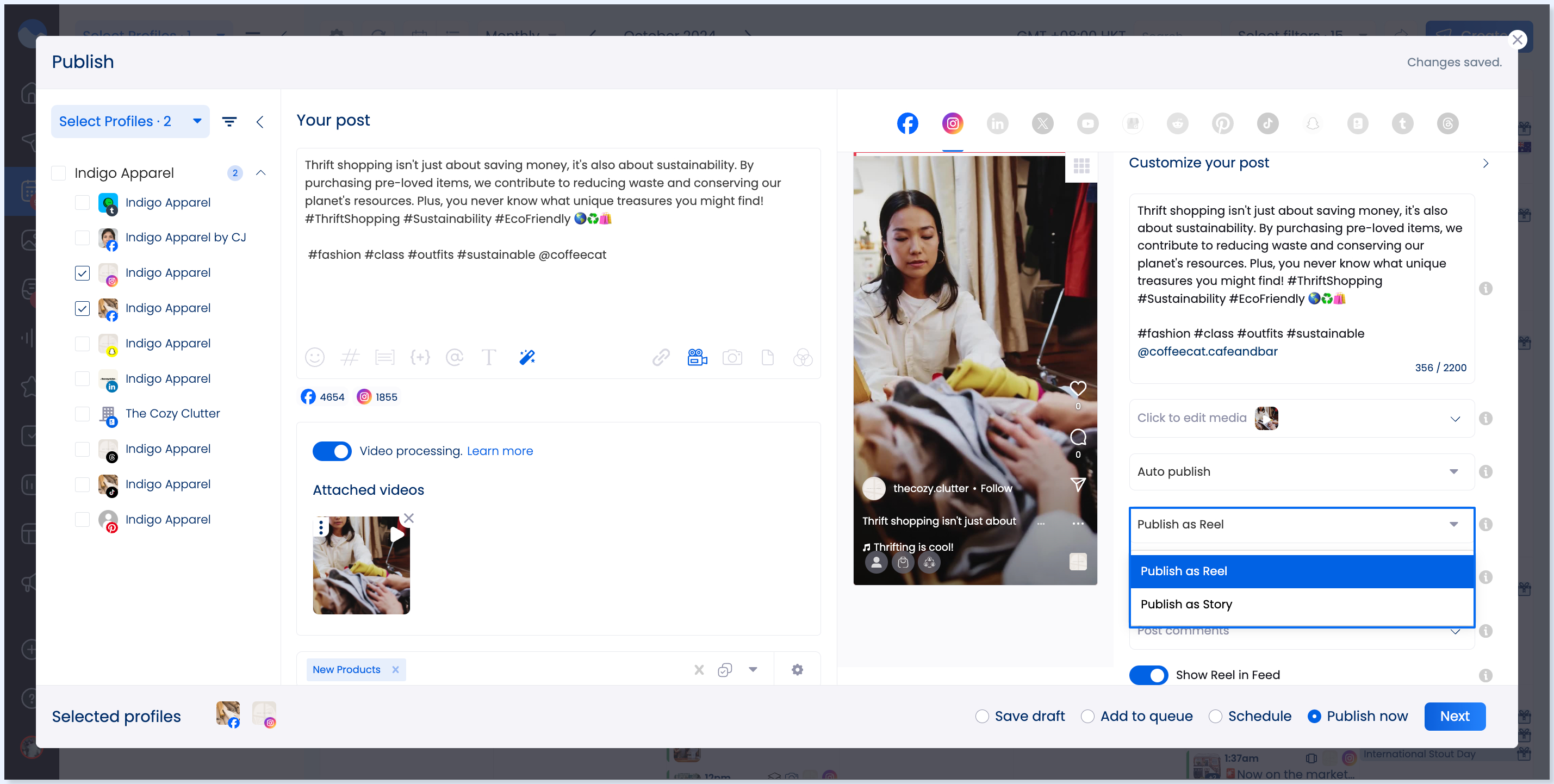Open the label settings gear icon
The image size is (1554, 784).
coord(797,669)
